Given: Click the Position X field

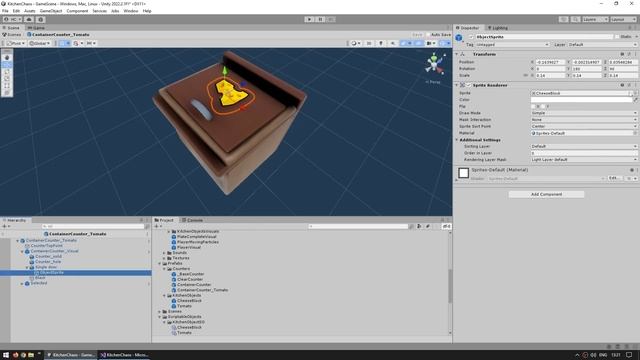Looking at the screenshot, I should click(550, 62).
